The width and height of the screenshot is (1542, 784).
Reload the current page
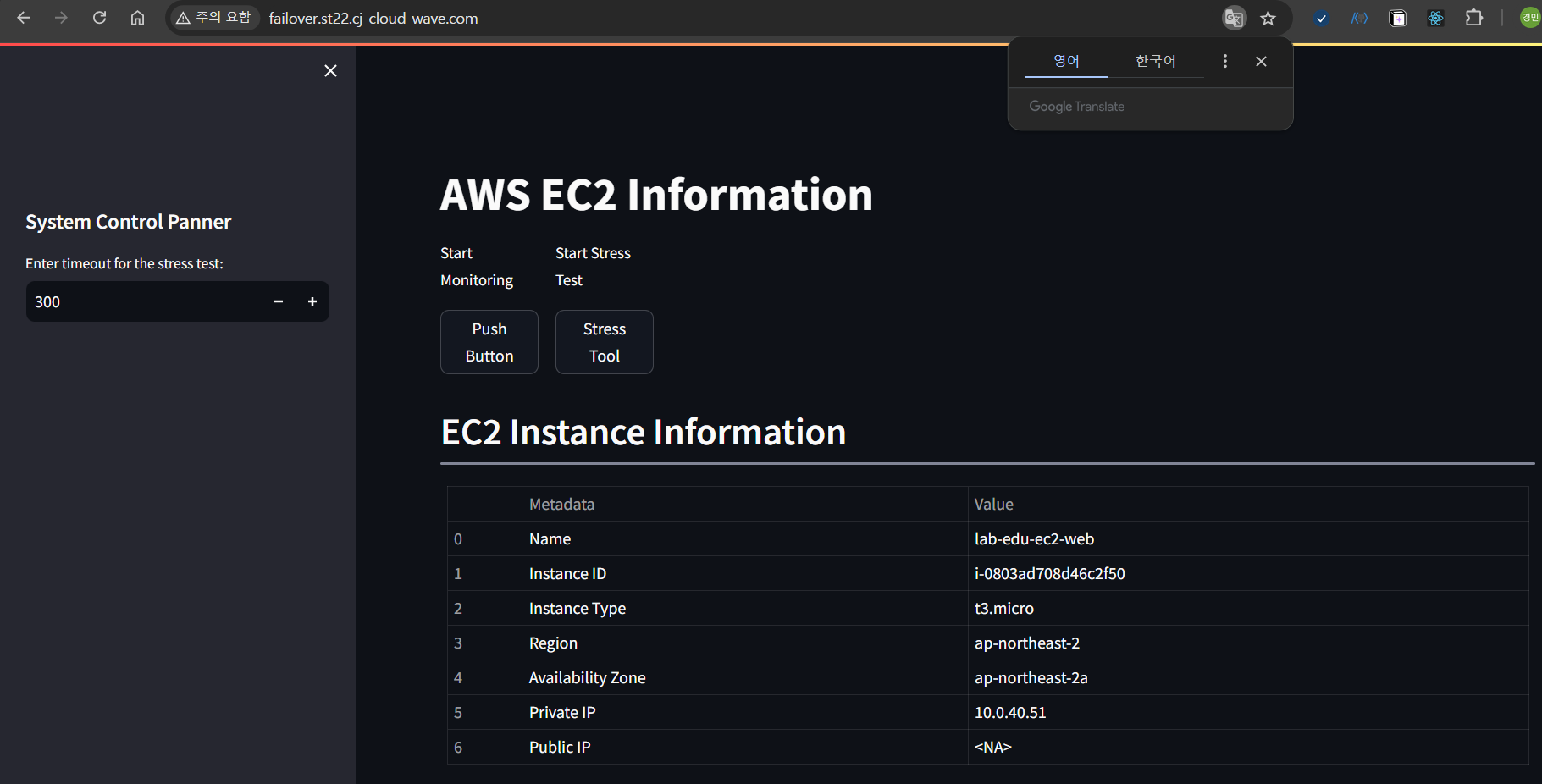point(99,18)
